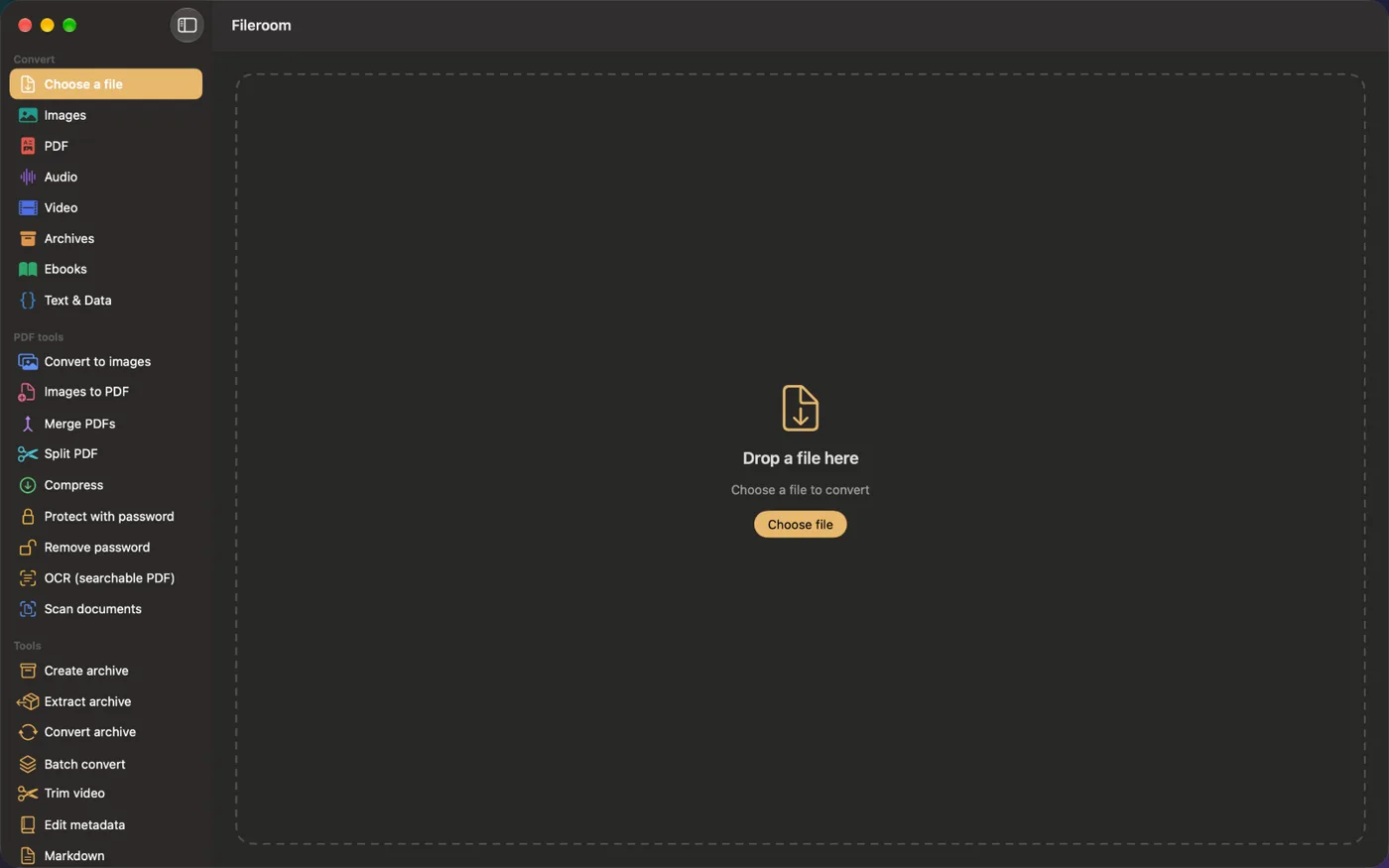Select Compress under PDF tools
Viewport: 1389px width, 868px height.
coord(106,485)
